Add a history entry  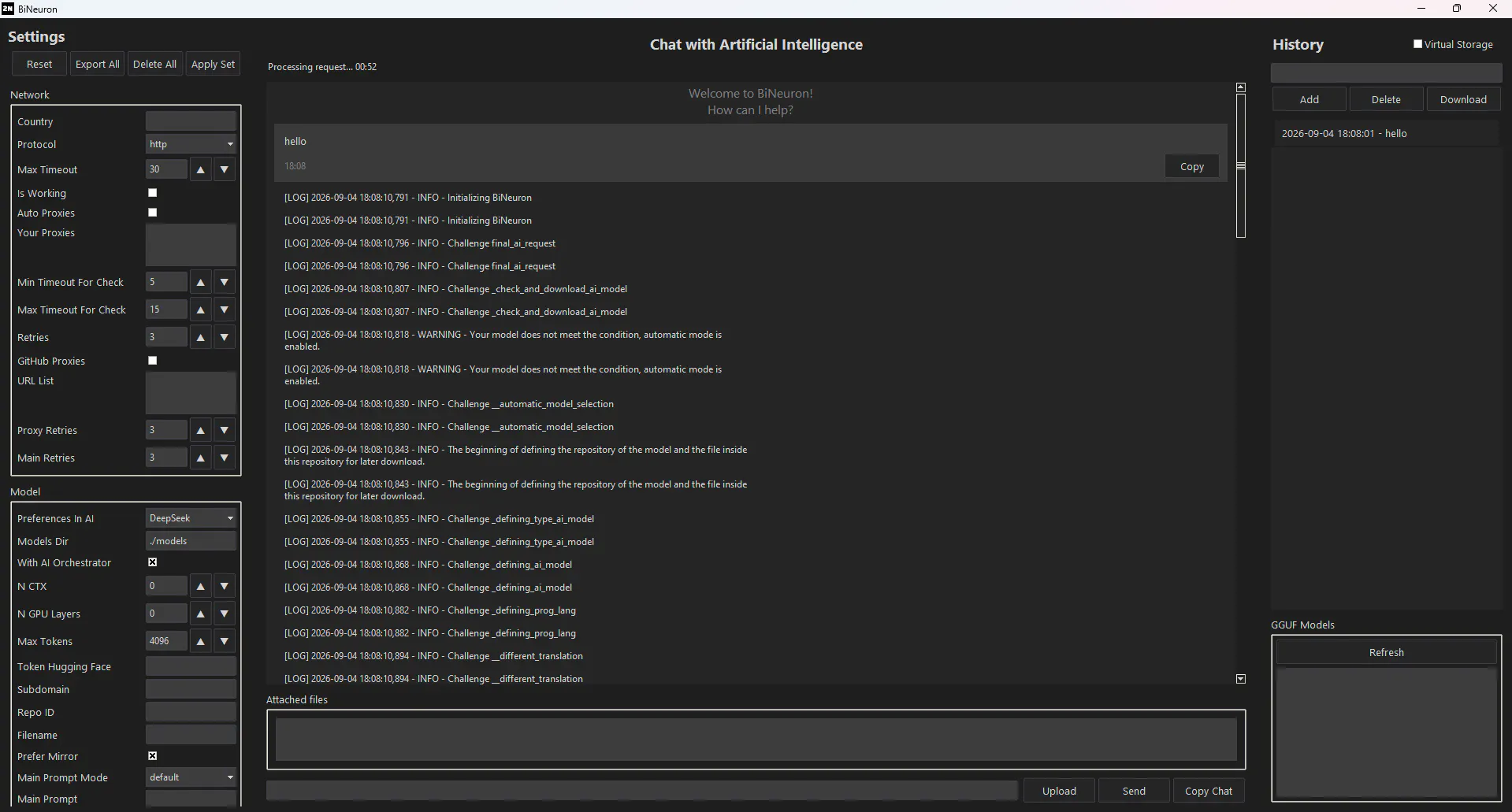click(x=1310, y=99)
